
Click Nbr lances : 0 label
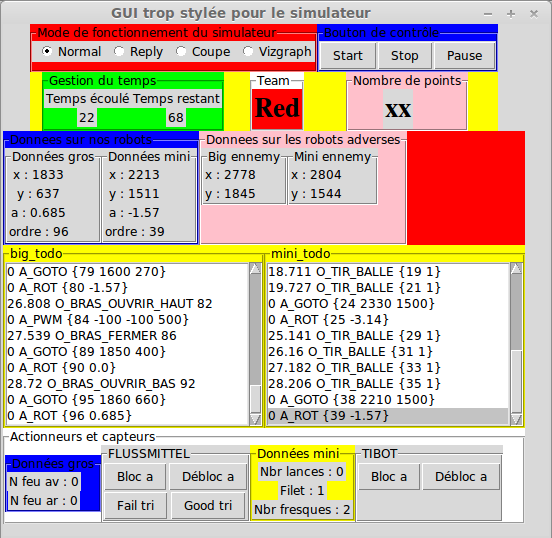tap(302, 472)
